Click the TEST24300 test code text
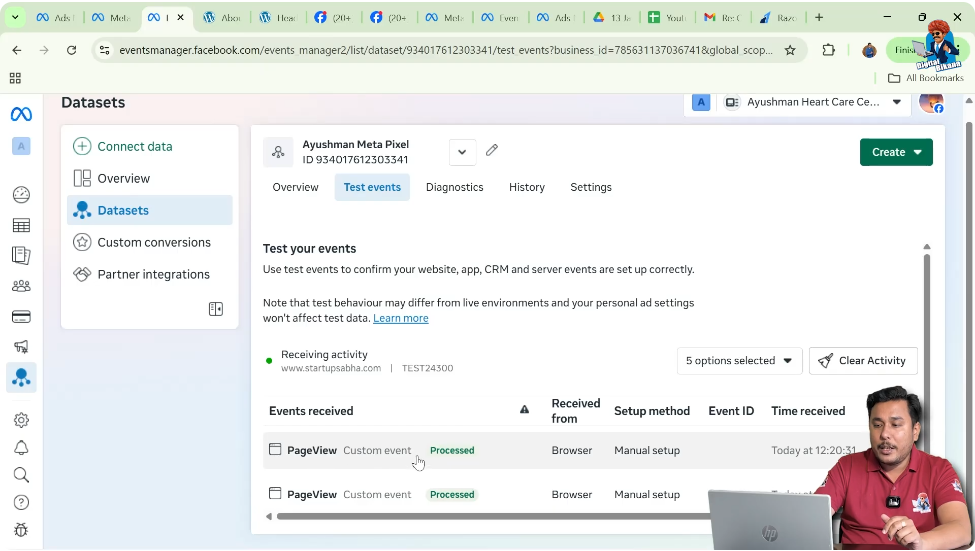 point(427,368)
